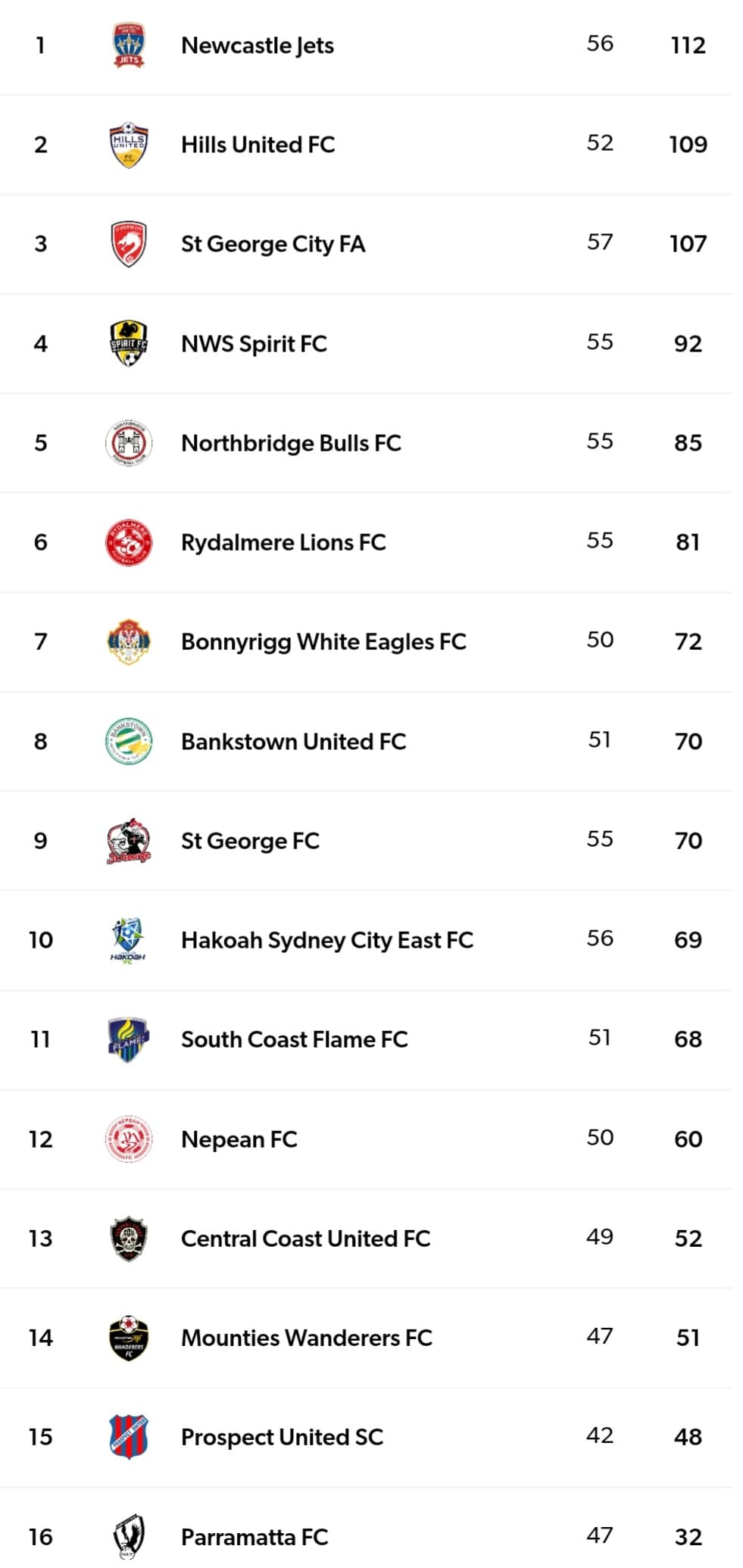This screenshot has width=743, height=1568.
Task: Click the Mounties Wanderers FC black crest
Action: [129, 1338]
